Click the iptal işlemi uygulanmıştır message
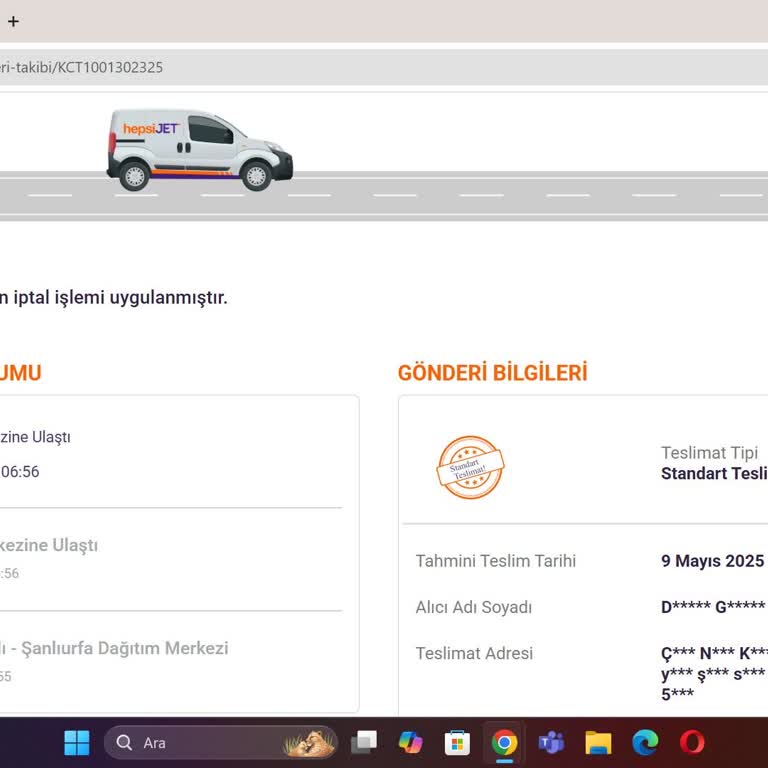 tap(114, 297)
